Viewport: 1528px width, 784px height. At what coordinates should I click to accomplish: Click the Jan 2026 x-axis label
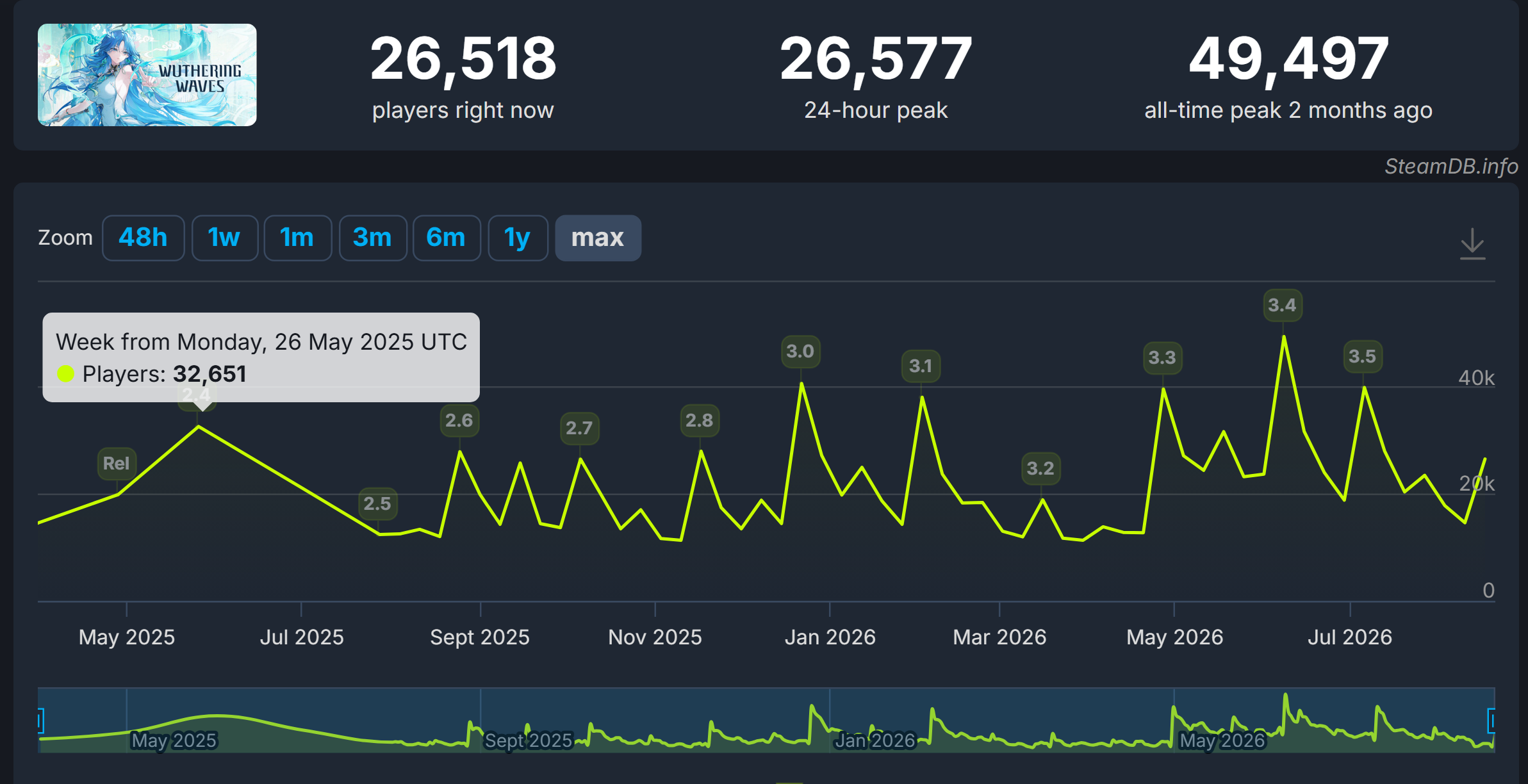[830, 637]
